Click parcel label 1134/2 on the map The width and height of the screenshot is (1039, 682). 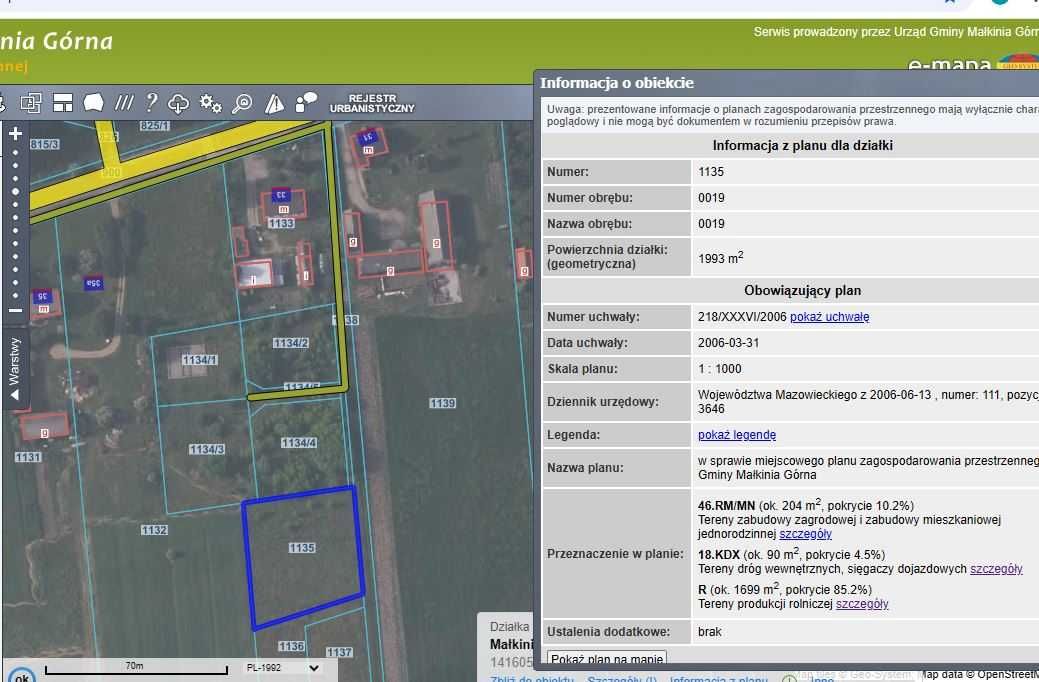click(x=290, y=343)
